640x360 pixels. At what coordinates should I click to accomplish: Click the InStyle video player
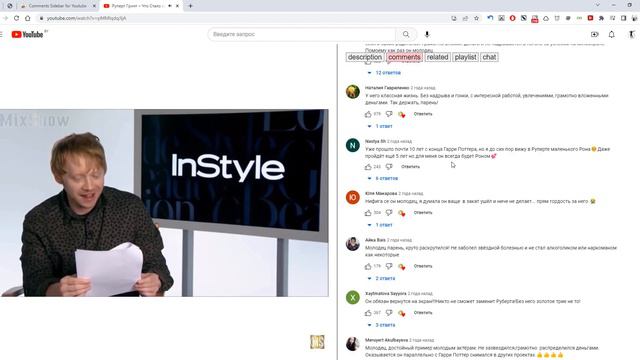pyautogui.click(x=164, y=202)
